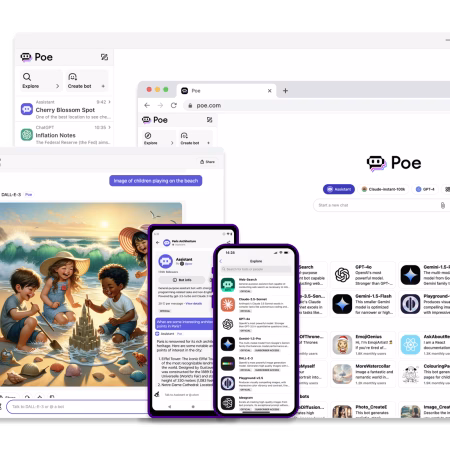The width and height of the screenshot is (450, 450).
Task: Click the new chat icon in the browser's Poe sidebar
Action: tap(209, 120)
